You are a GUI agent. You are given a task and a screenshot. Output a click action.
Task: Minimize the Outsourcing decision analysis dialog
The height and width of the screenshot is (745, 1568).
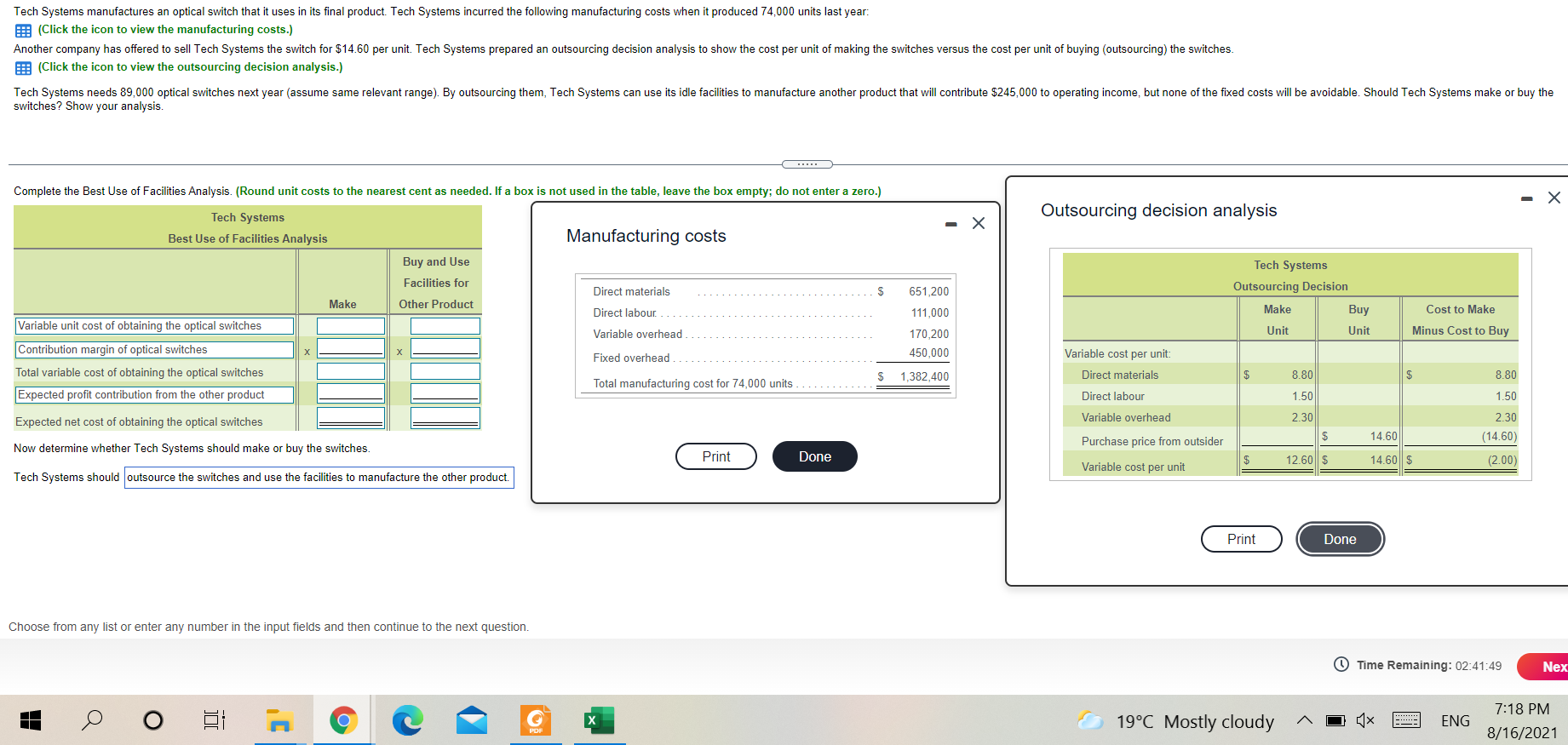click(x=1526, y=198)
